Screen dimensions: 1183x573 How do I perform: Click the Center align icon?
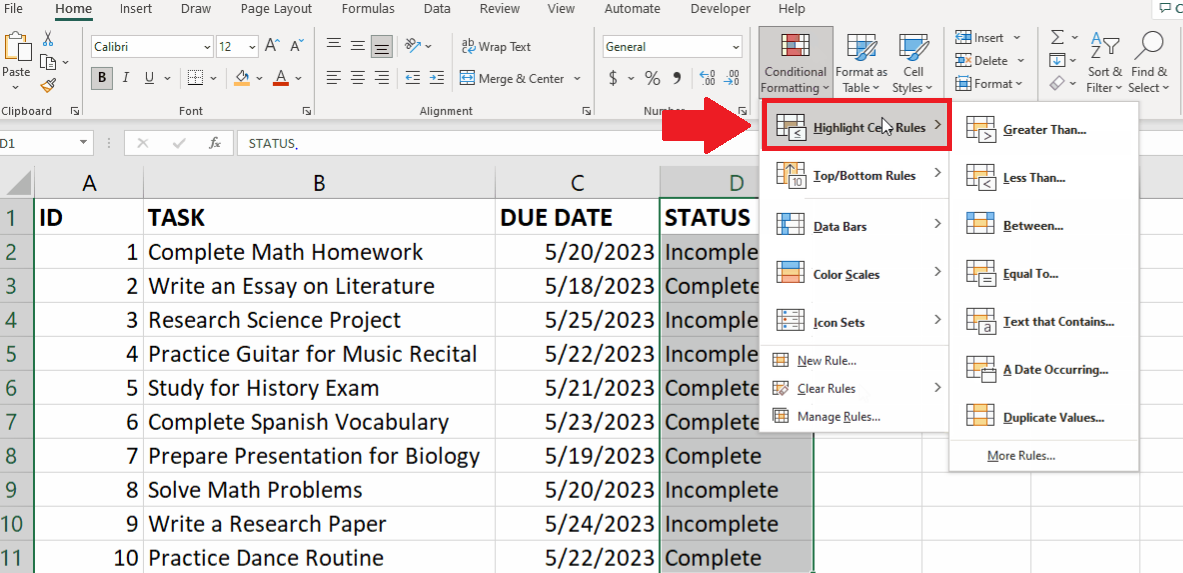pos(358,79)
